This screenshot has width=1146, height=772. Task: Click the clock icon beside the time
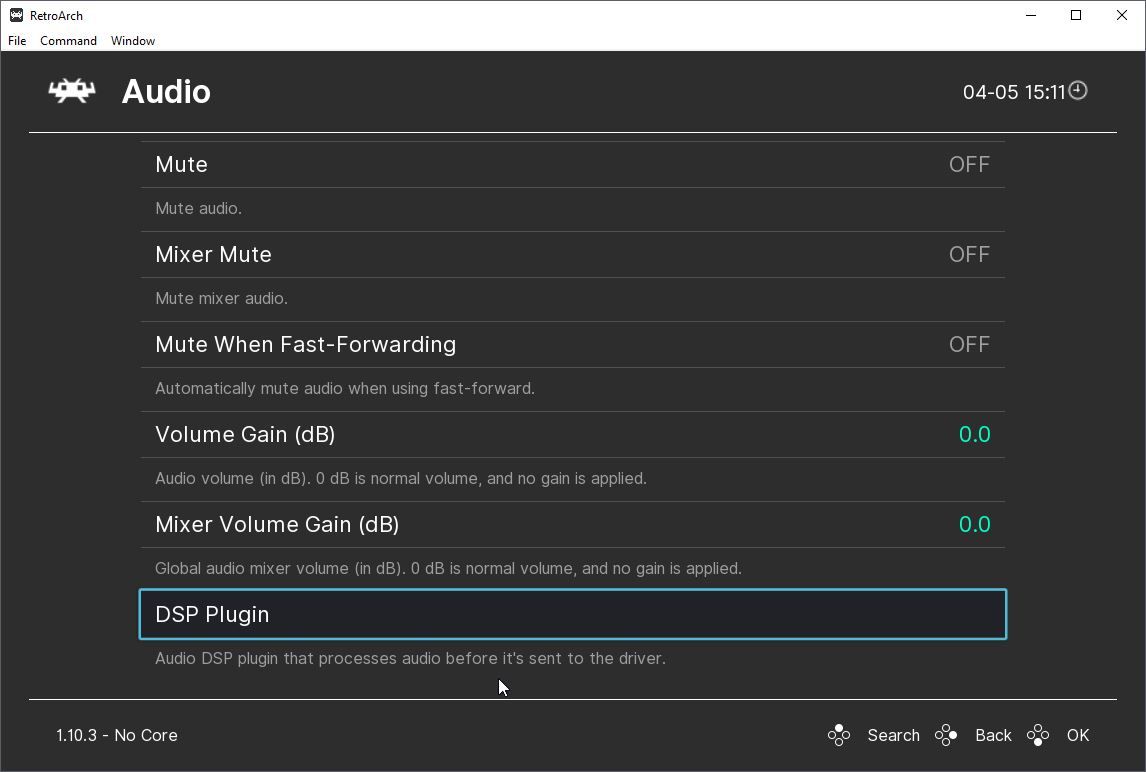pyautogui.click(x=1078, y=91)
